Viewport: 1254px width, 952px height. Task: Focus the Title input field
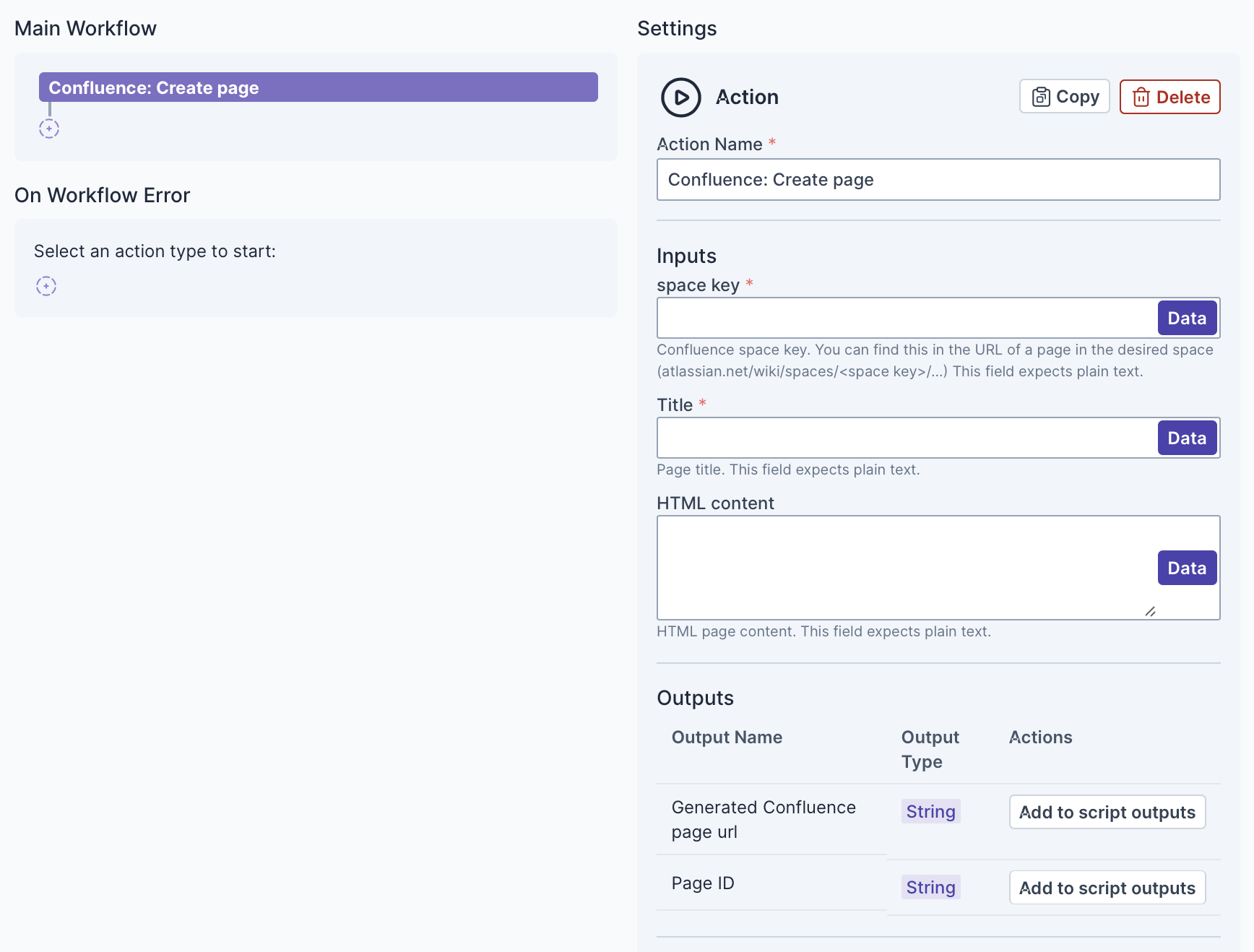[907, 438]
